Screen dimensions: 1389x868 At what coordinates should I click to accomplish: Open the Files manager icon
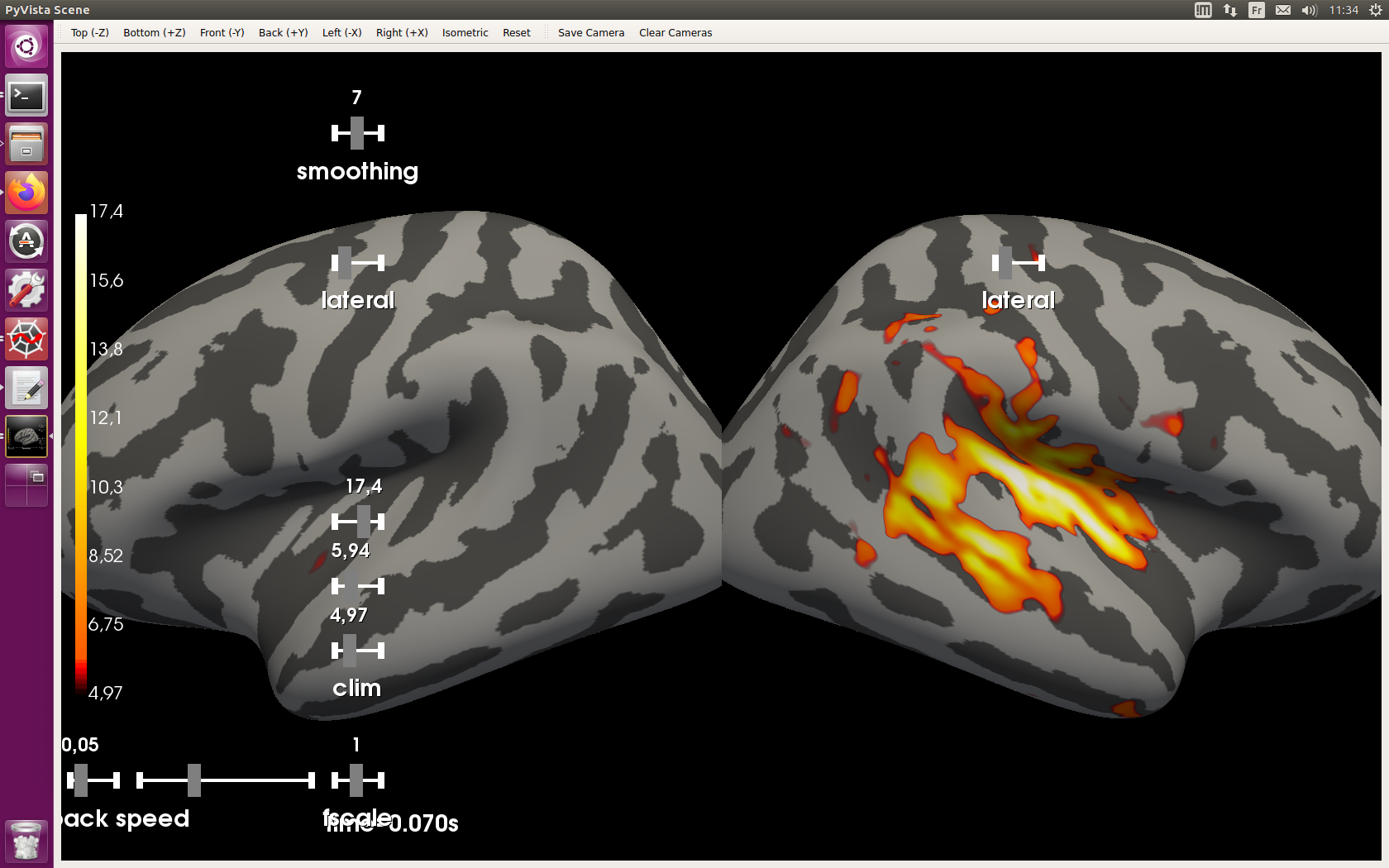26,144
